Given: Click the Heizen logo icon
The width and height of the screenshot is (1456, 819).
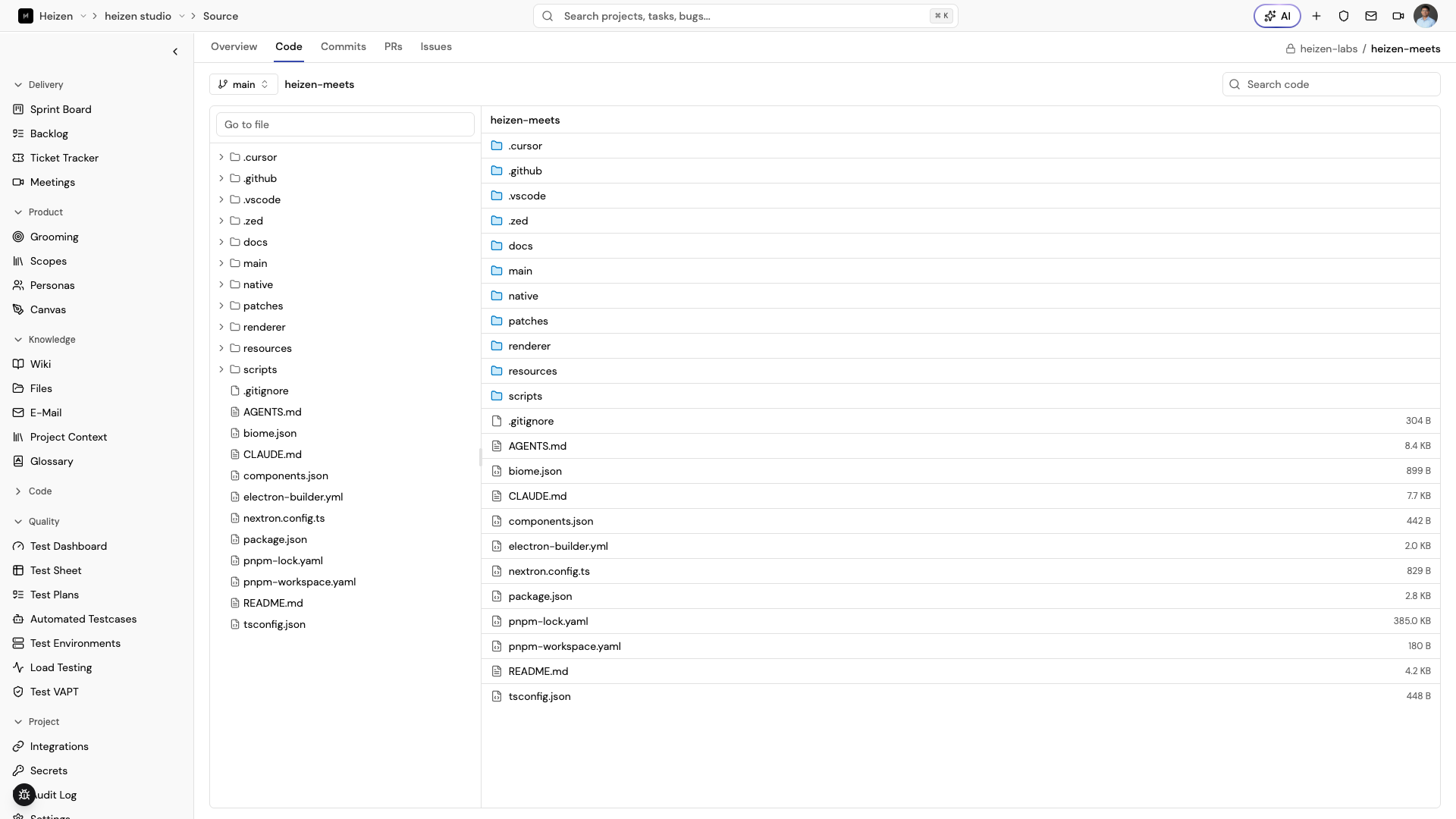Looking at the screenshot, I should coord(26,16).
